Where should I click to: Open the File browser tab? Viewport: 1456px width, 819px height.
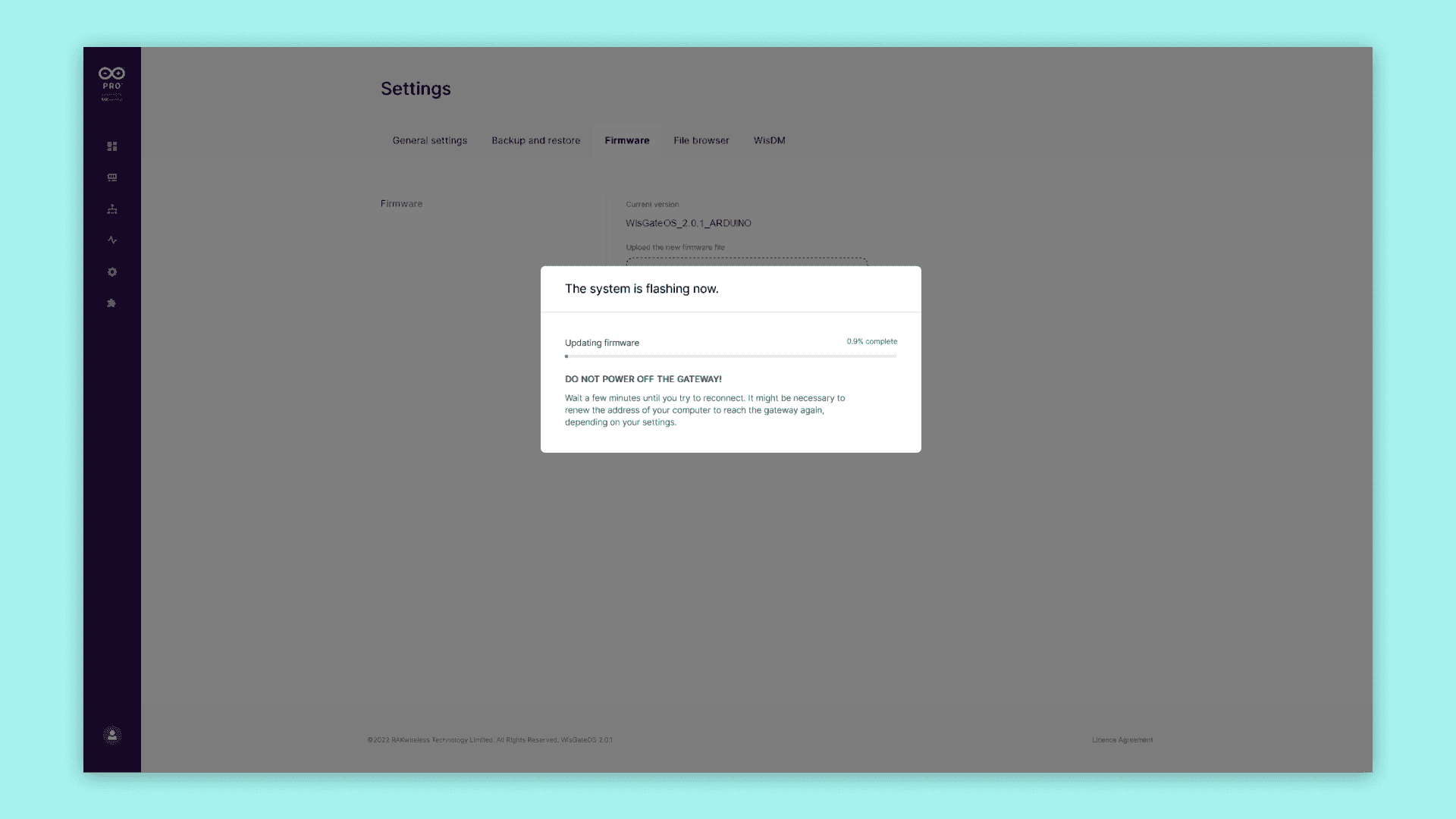(701, 140)
